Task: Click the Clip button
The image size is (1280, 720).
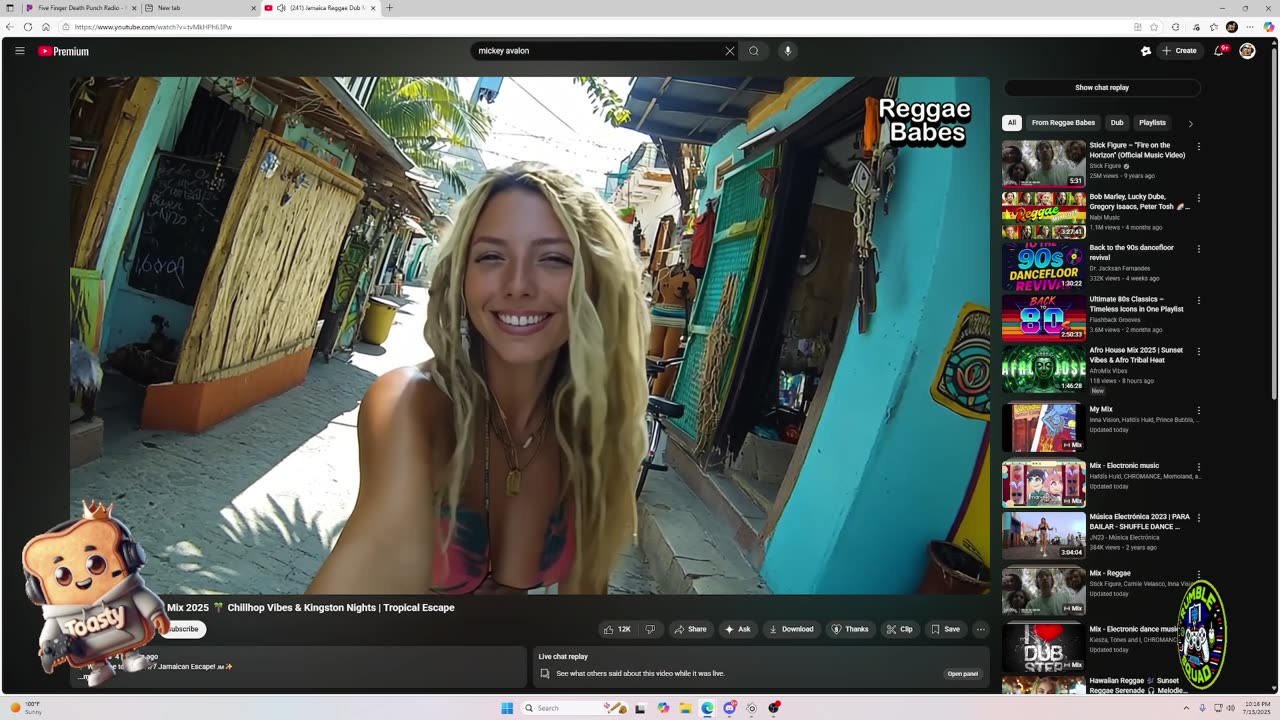Action: pyautogui.click(x=899, y=629)
